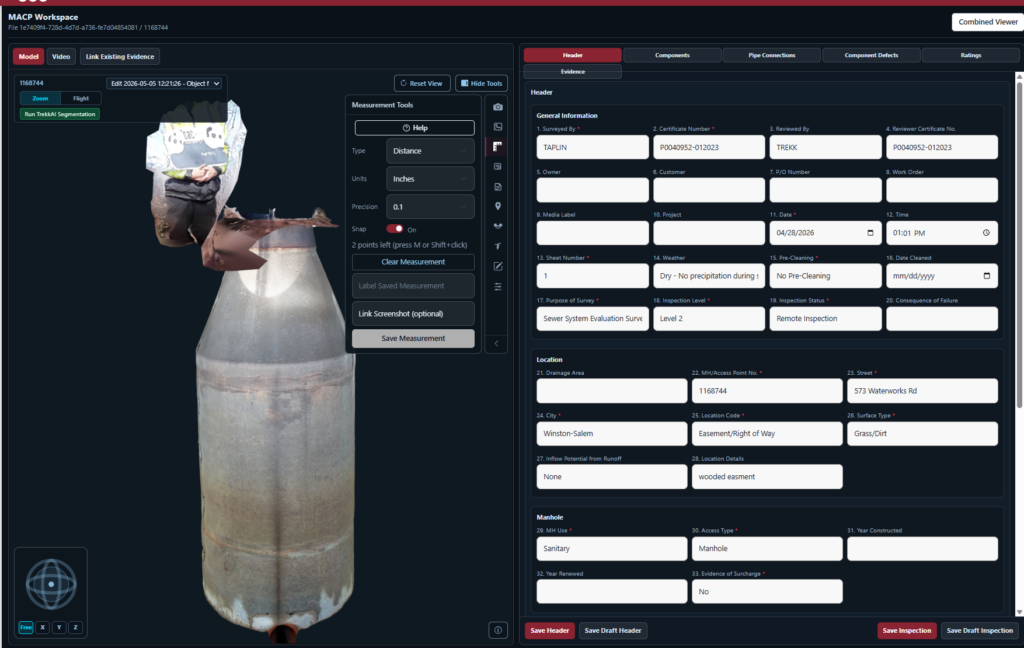Collapse the tool sidebar with the left chevron
Screen dimensions: 1024x648
(x=496, y=344)
